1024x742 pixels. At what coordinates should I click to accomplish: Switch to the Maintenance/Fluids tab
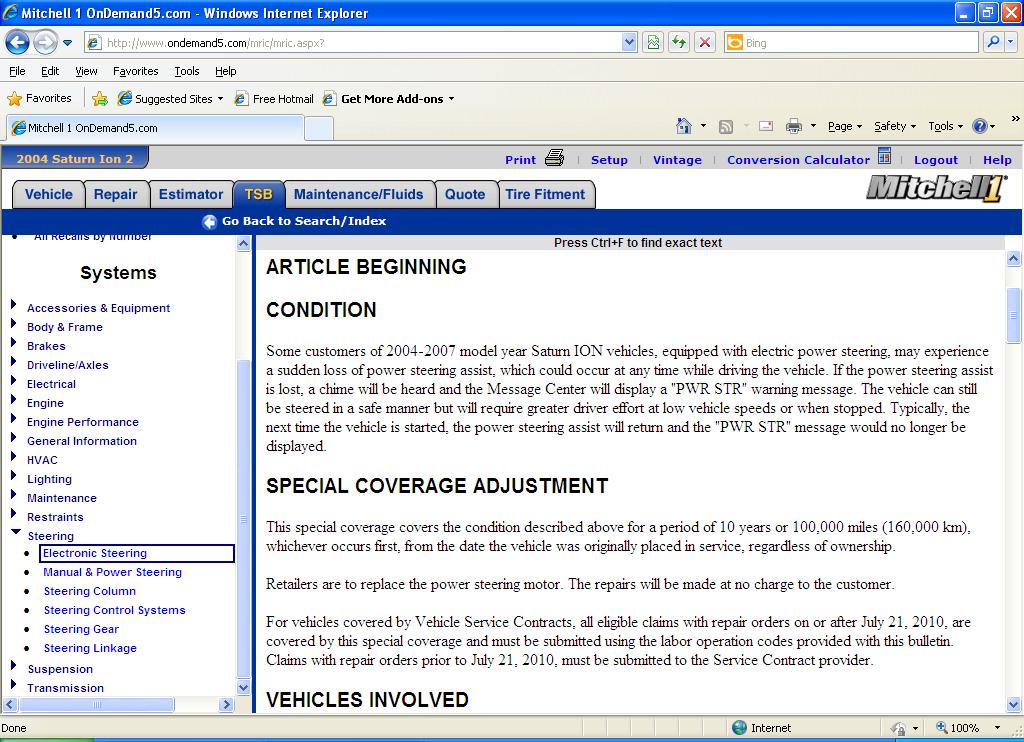(x=358, y=195)
